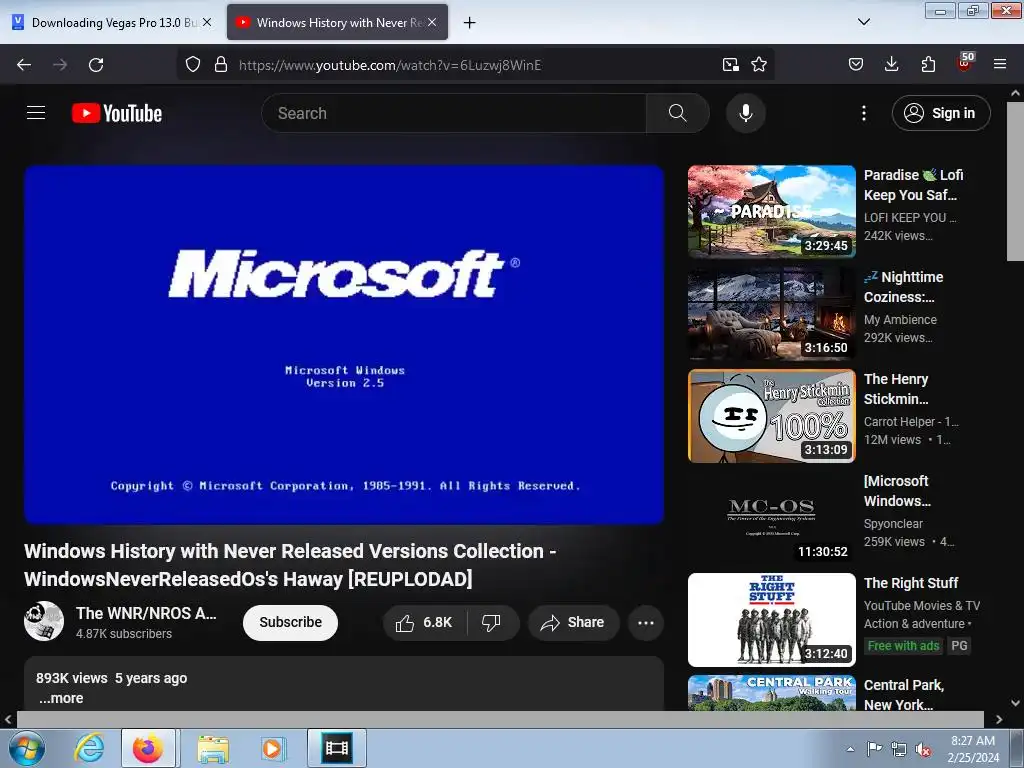The width and height of the screenshot is (1024, 768).
Task: Open the Central Park walking tour thumbnail
Action: coord(771,693)
